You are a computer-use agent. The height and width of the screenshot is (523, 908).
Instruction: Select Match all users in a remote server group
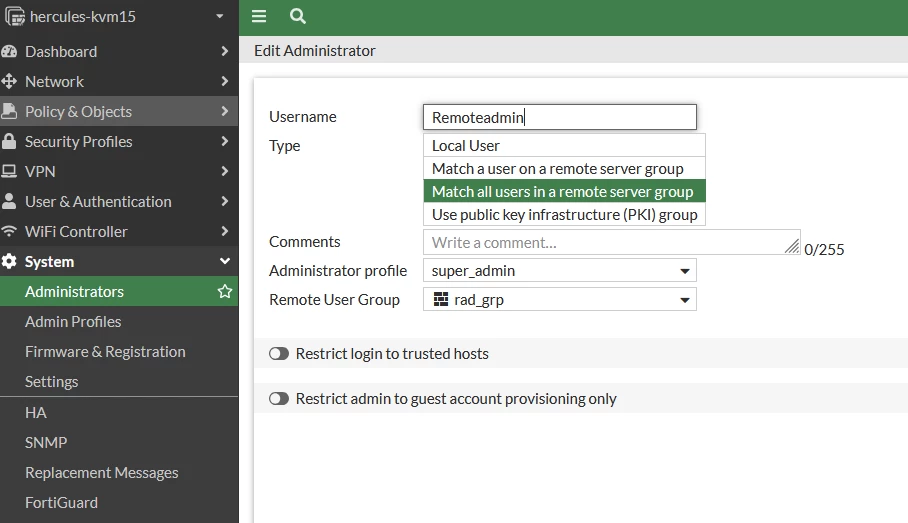click(565, 192)
